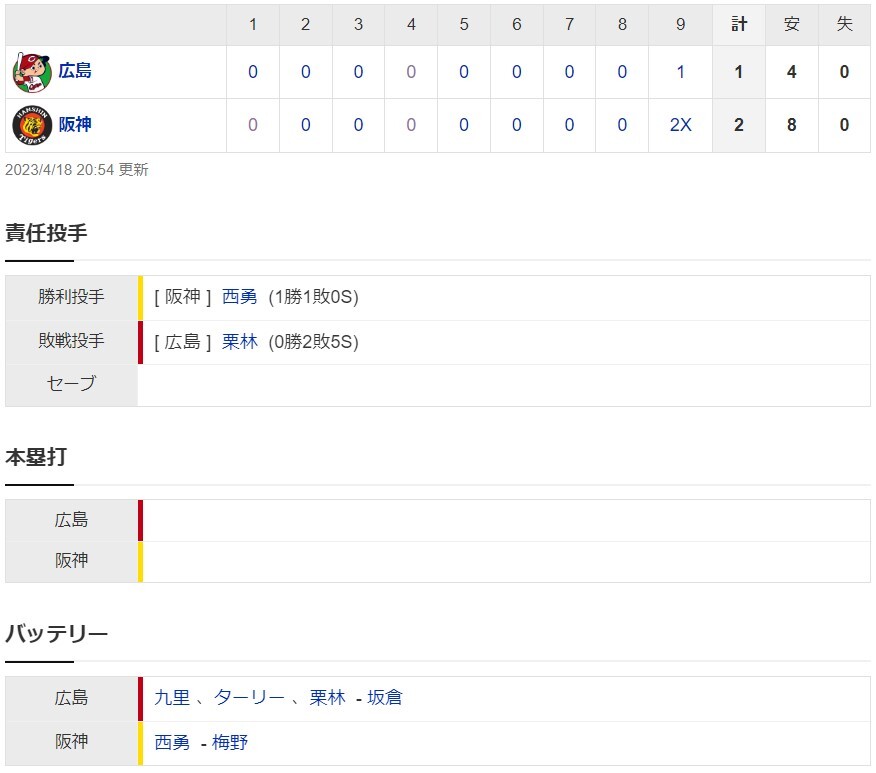This screenshot has width=876, height=773.
Task: Click Hanshin's 8th inning score
Action: click(622, 125)
